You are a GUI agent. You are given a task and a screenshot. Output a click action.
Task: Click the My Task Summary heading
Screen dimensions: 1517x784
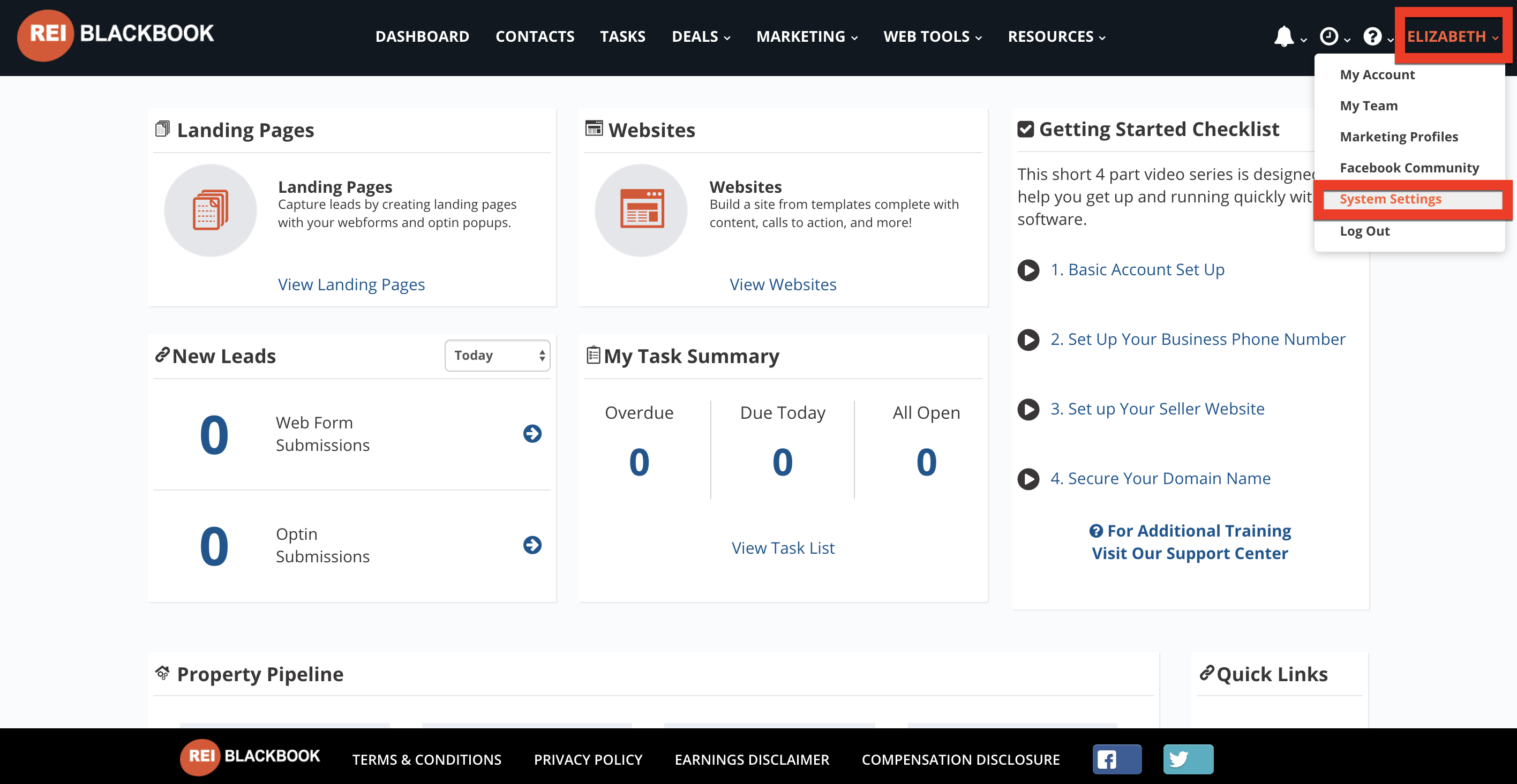pyautogui.click(x=692, y=356)
